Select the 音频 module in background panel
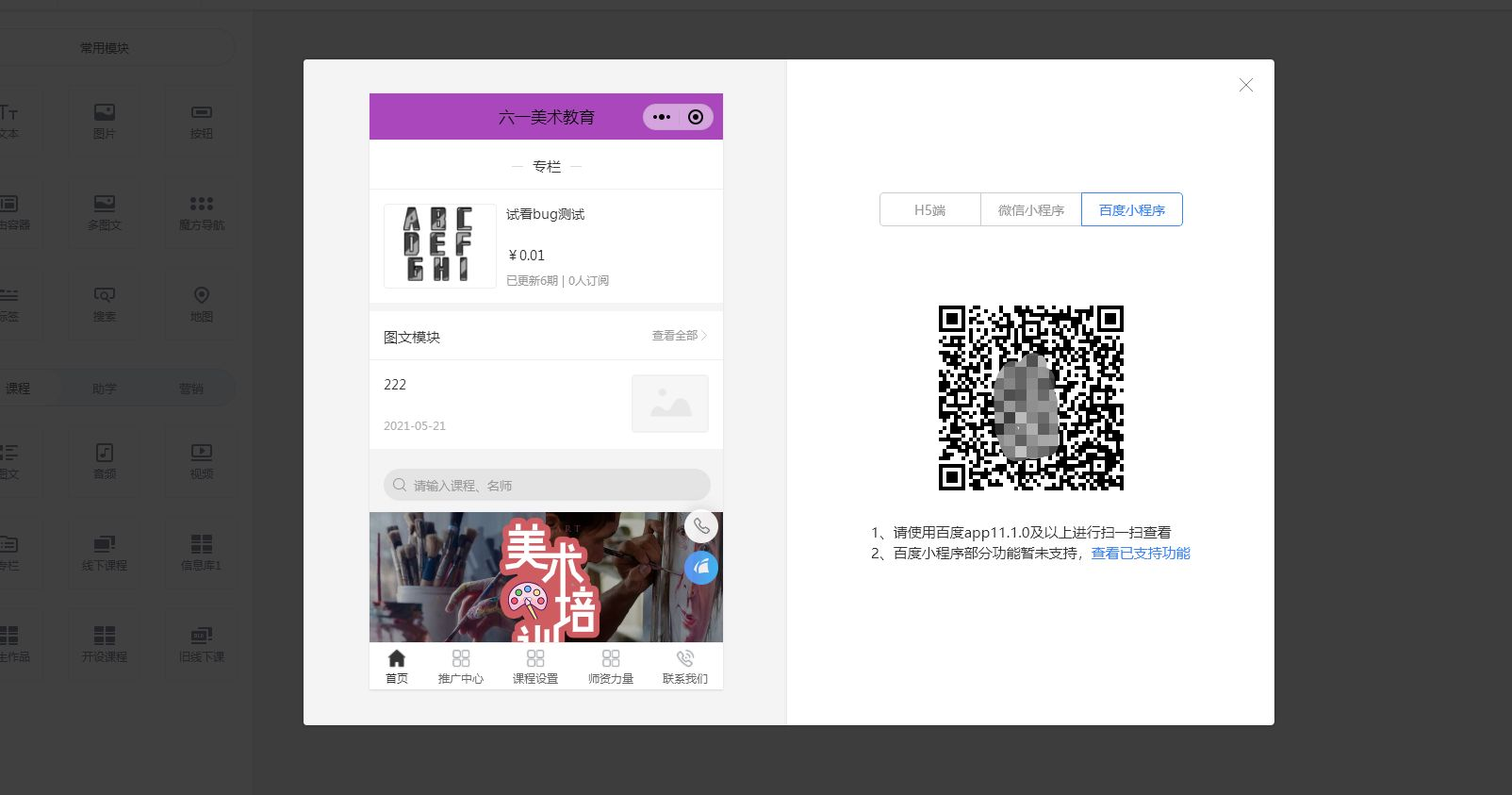 click(x=105, y=462)
